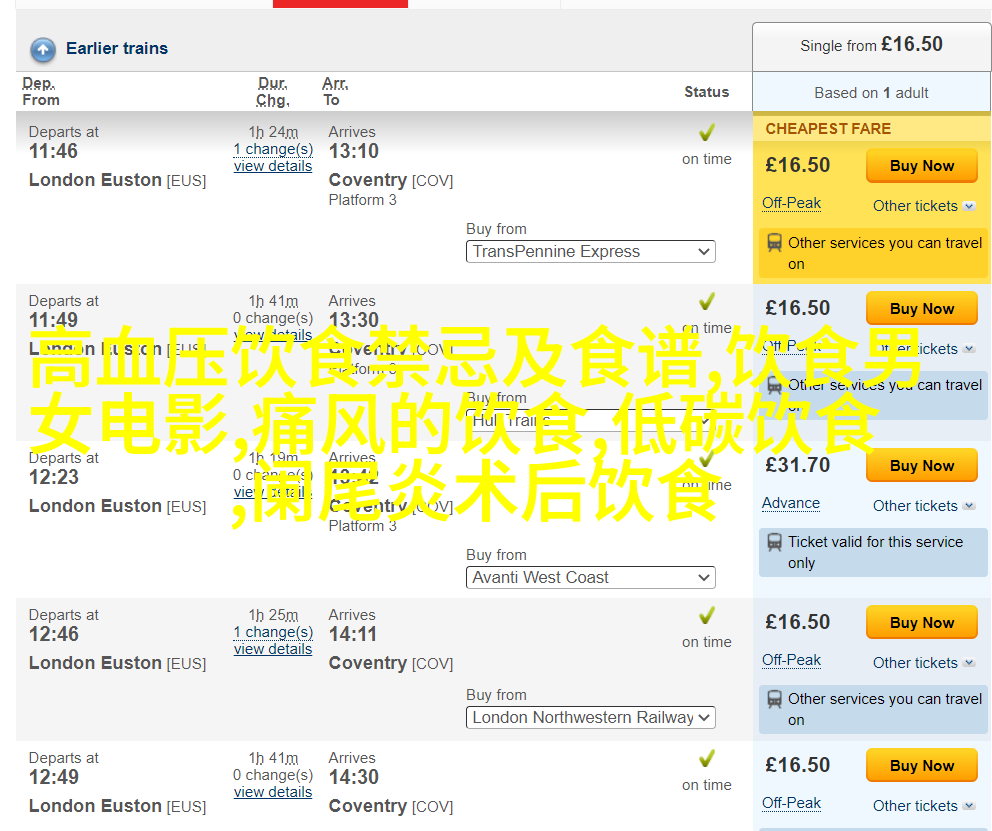992x831 pixels.
Task: Click the Advance ticket type link
Action: pyautogui.click(x=790, y=504)
